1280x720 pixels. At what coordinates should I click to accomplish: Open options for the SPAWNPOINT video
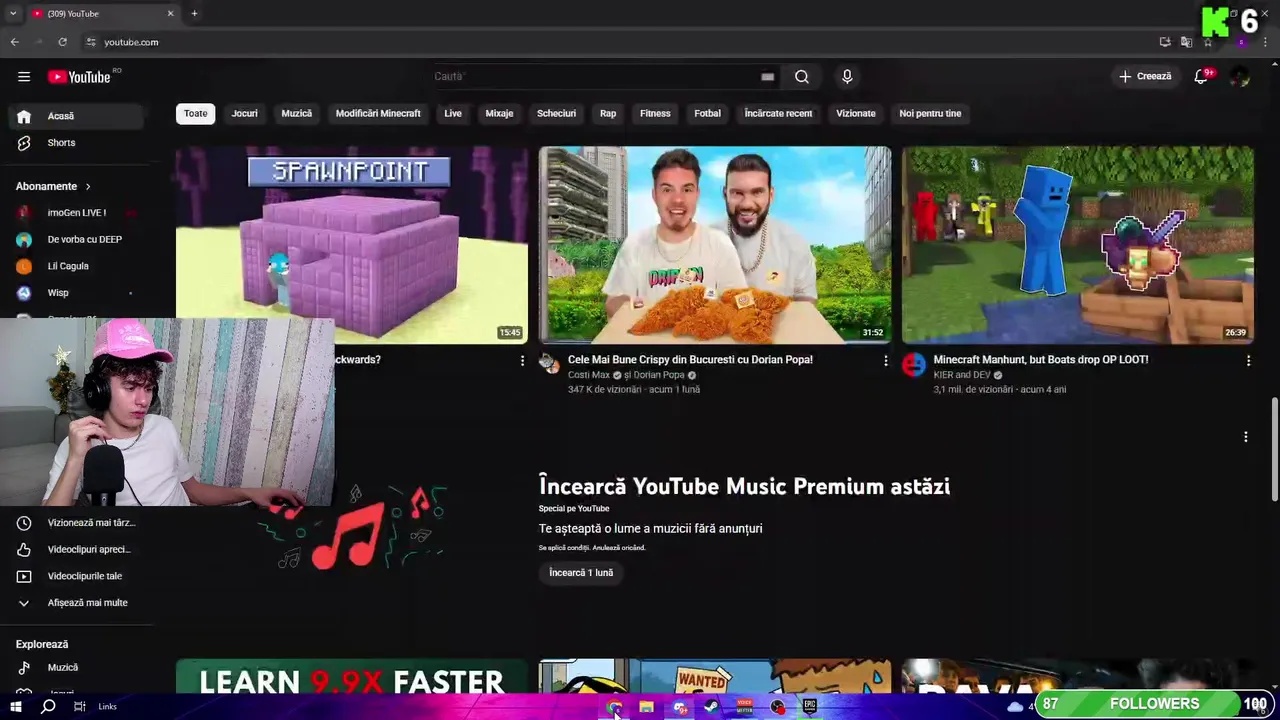(522, 361)
